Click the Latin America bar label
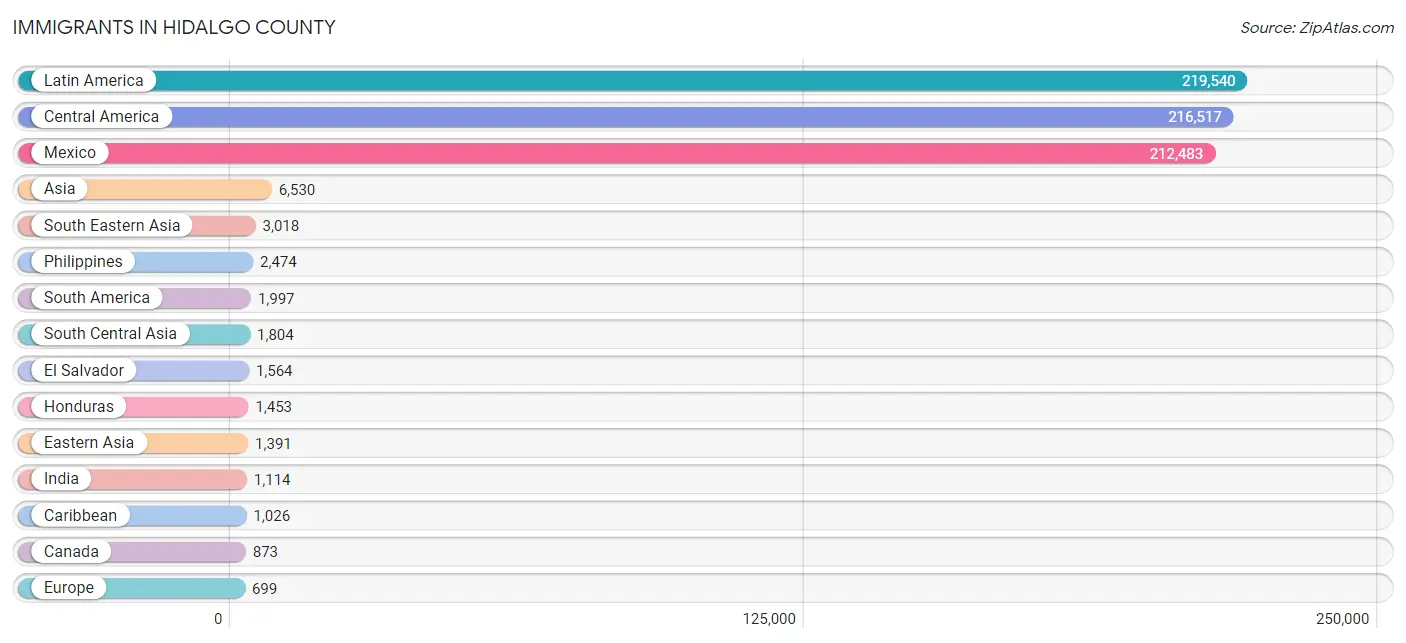1406x643 pixels. coord(93,81)
